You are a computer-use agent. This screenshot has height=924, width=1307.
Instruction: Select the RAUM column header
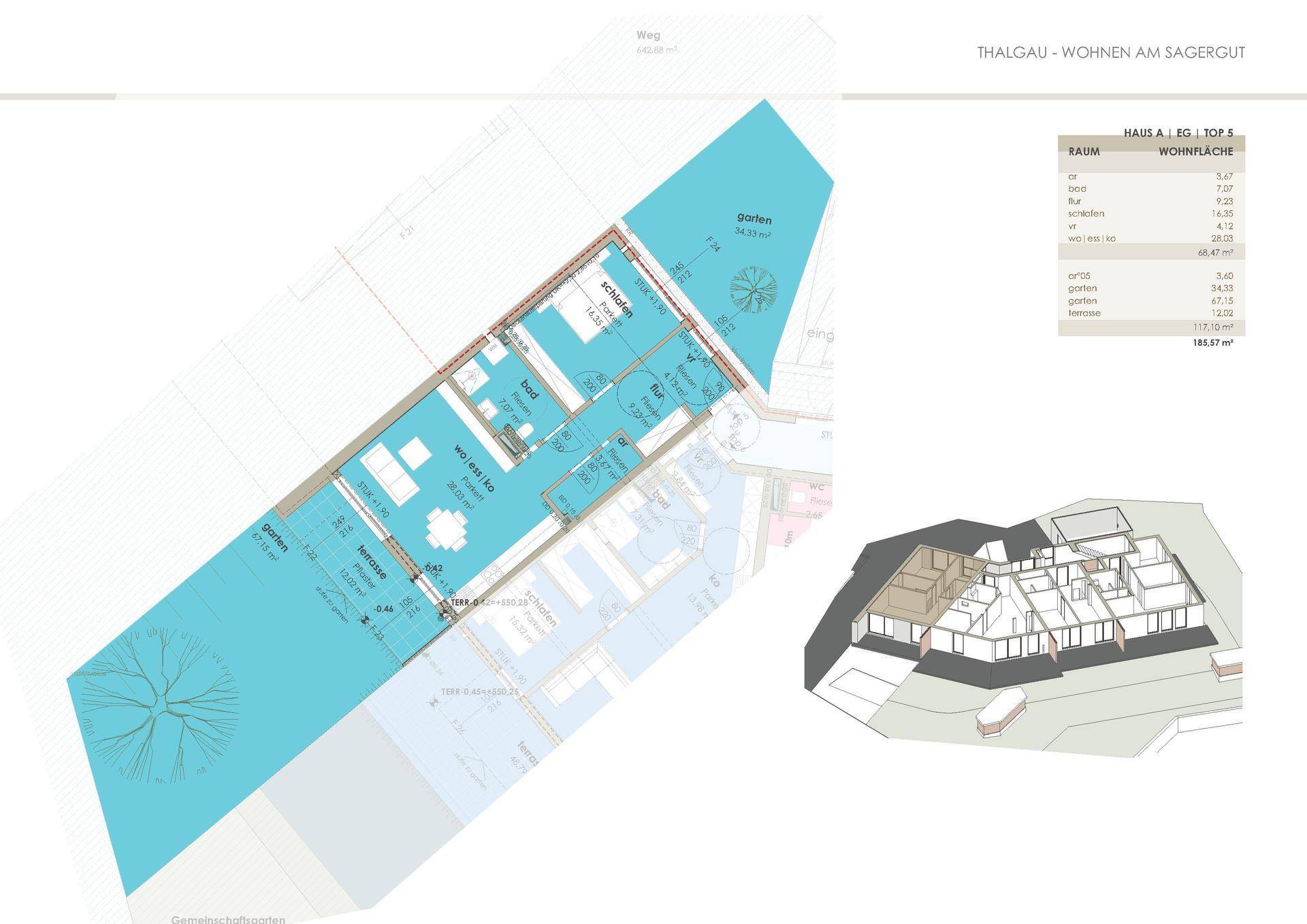[x=1084, y=152]
